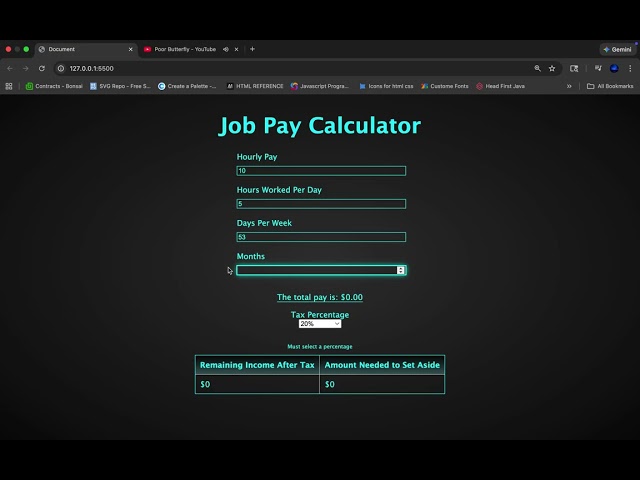Open SVG Repo bookmark
This screenshot has height=480, width=640.
pos(120,86)
